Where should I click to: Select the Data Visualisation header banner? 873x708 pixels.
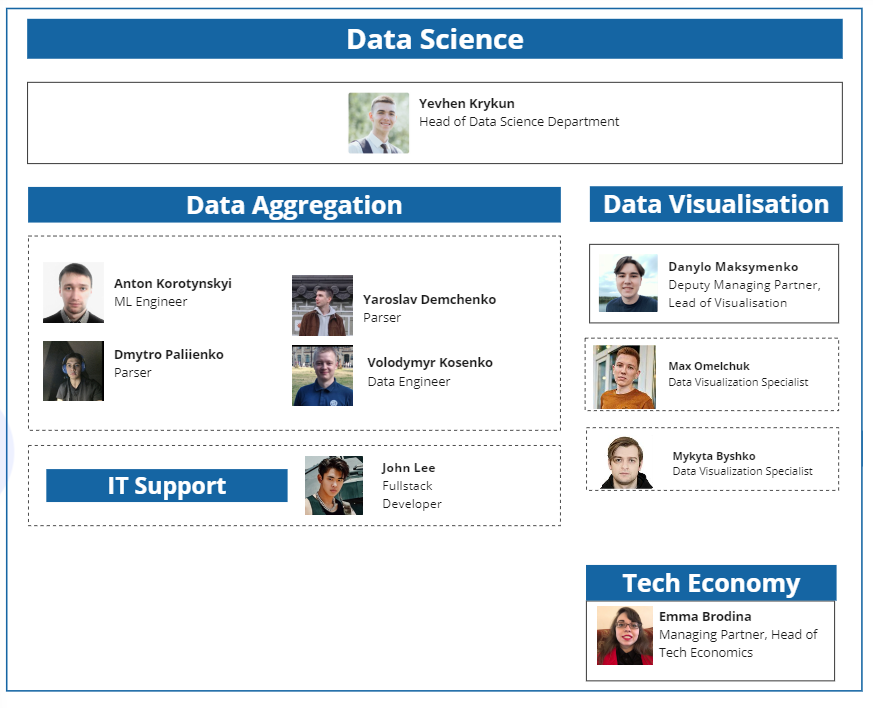click(716, 204)
